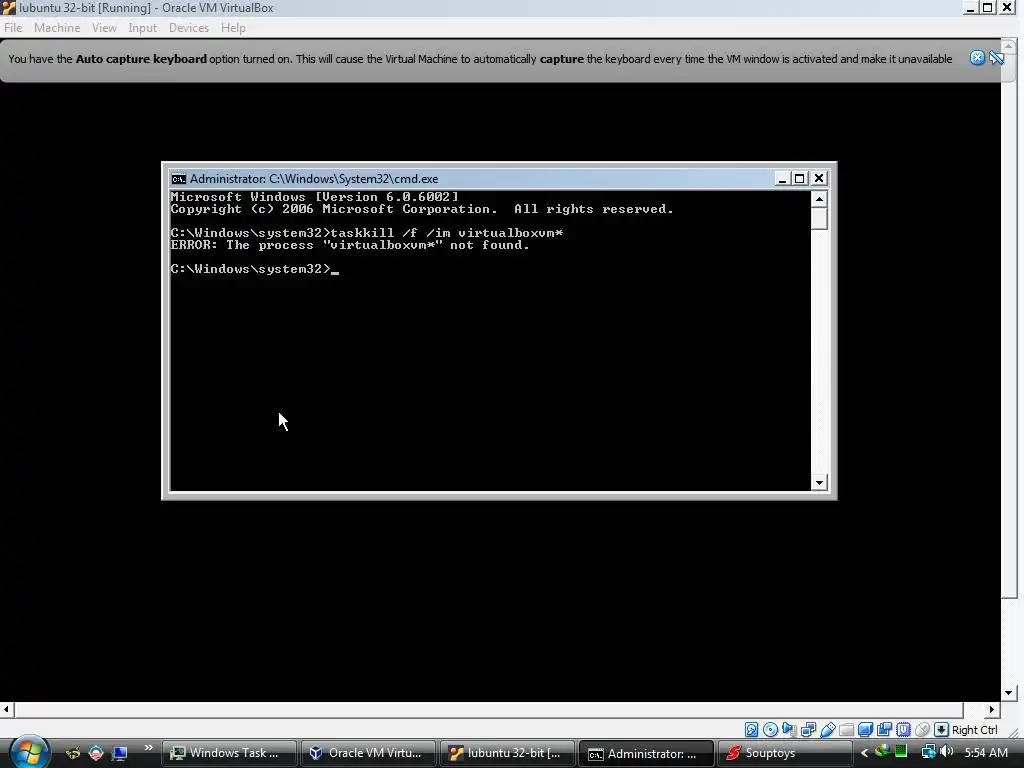
Task: Click the display settings status icon
Action: click(x=865, y=729)
